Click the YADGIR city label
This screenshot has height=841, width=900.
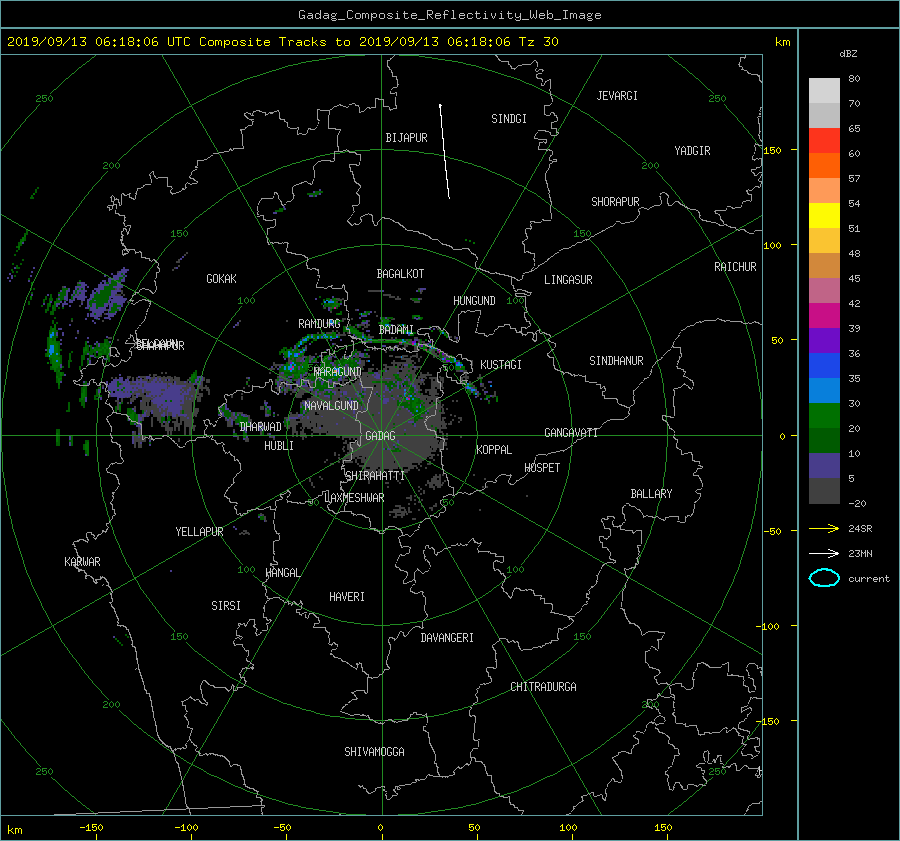692,151
